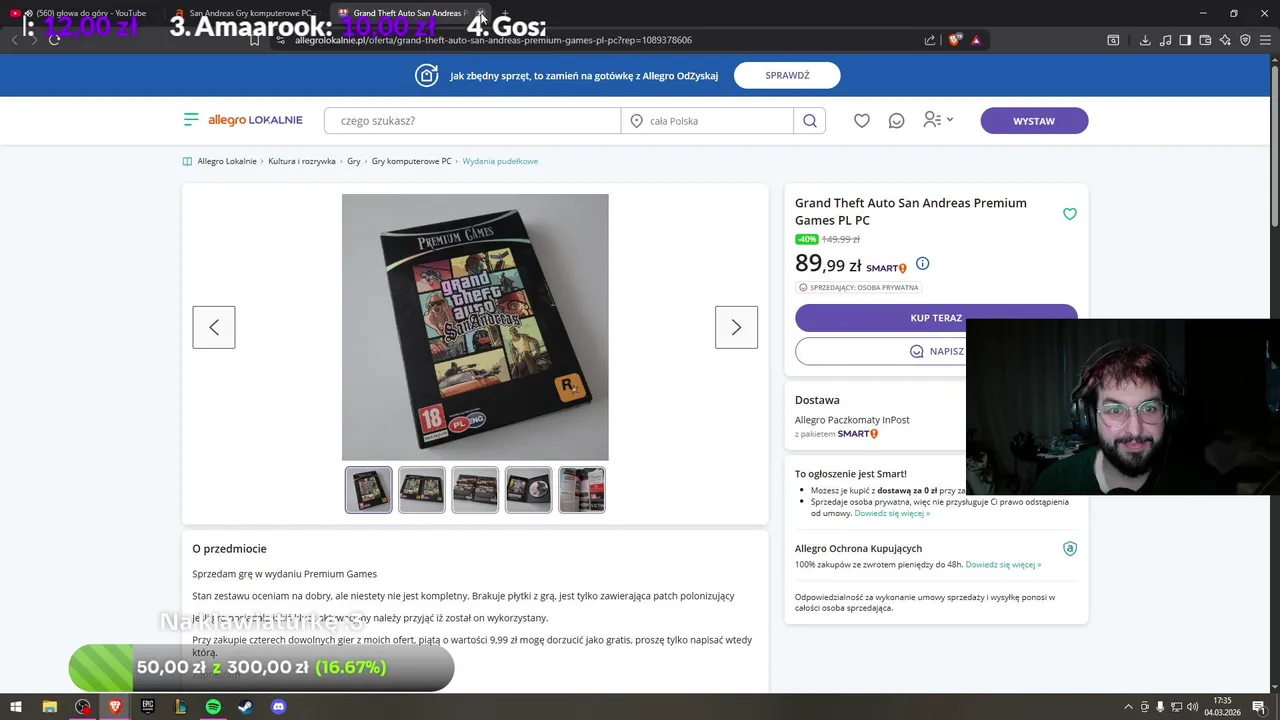This screenshot has width=1280, height=720.
Task: Open Brave VPN shield icon
Action: pos(1245,40)
